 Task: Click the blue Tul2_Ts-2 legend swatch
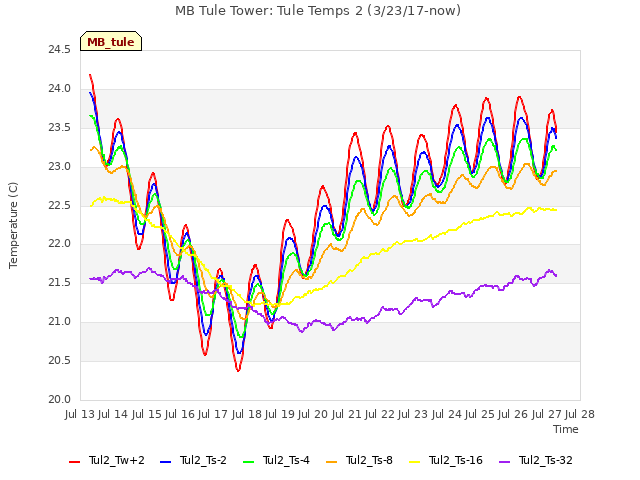coord(165,462)
